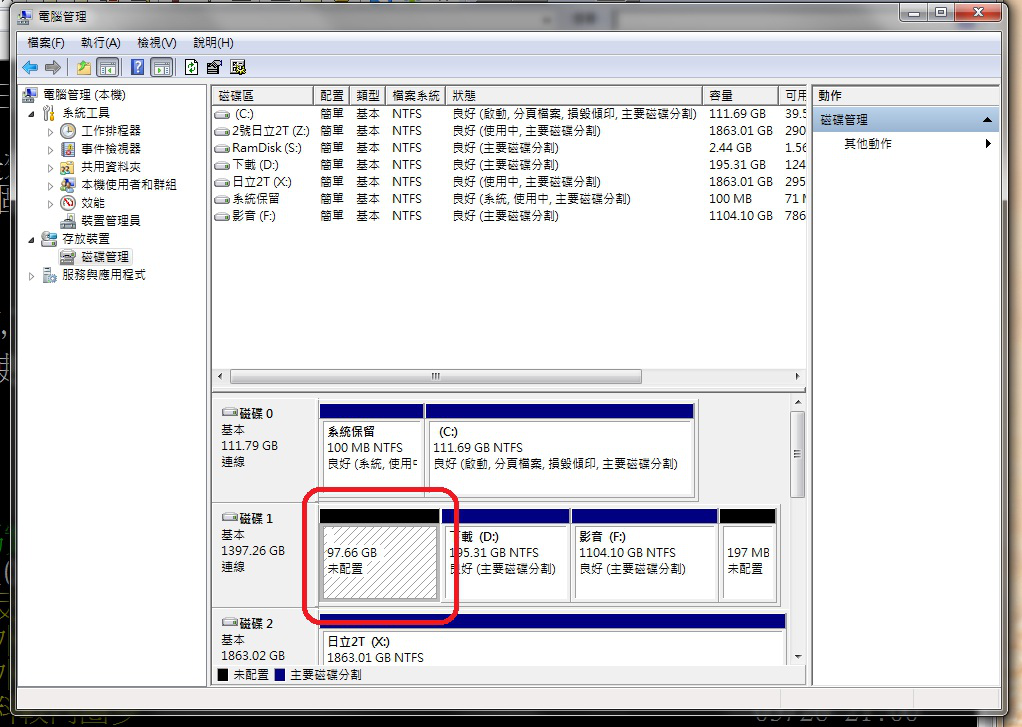The width and height of the screenshot is (1022, 727).
Task: Select the 197 MB 未配置 partition block
Action: pyautogui.click(x=748, y=556)
